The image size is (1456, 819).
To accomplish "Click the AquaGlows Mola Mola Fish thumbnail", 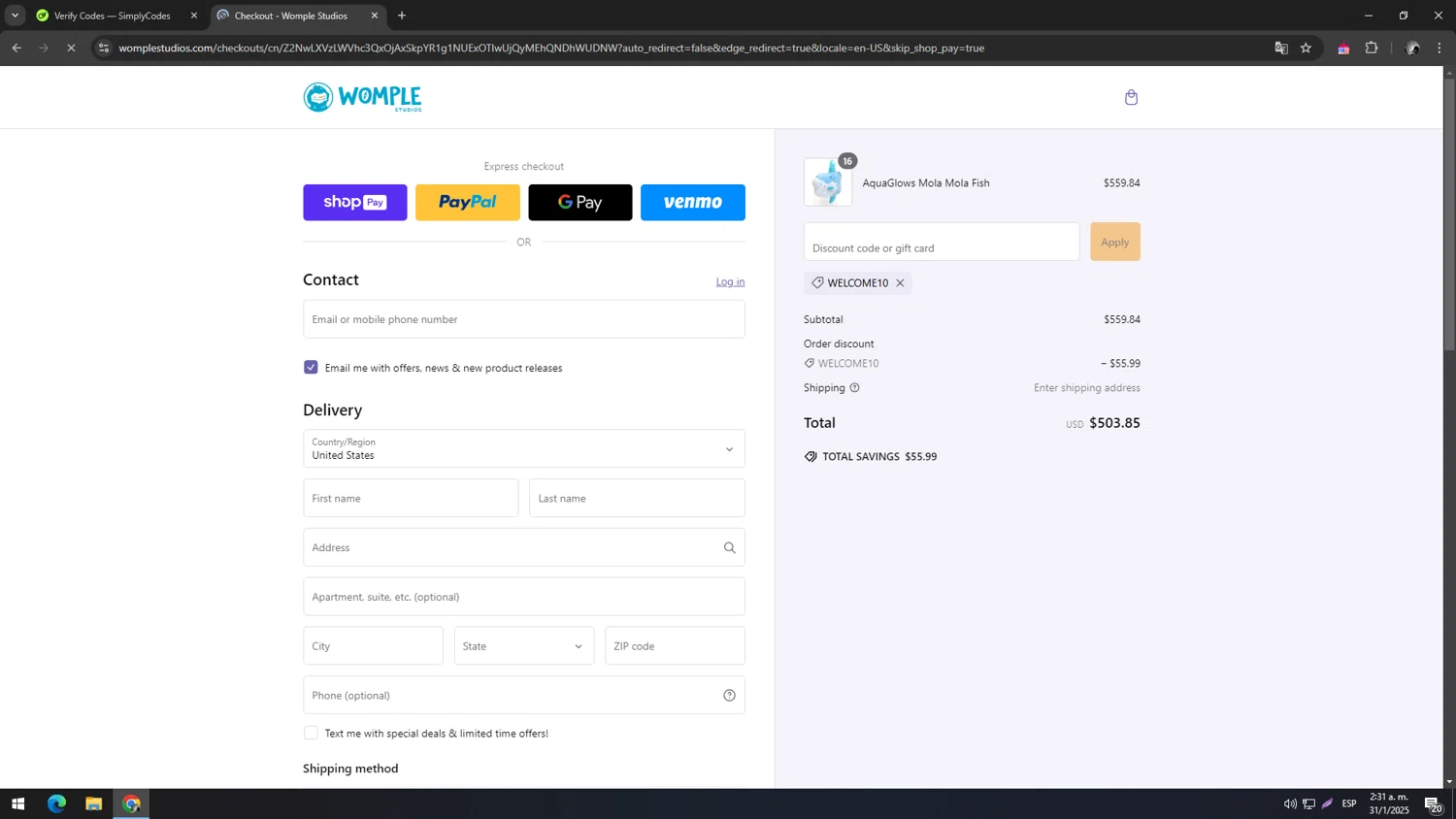I will pyautogui.click(x=828, y=182).
